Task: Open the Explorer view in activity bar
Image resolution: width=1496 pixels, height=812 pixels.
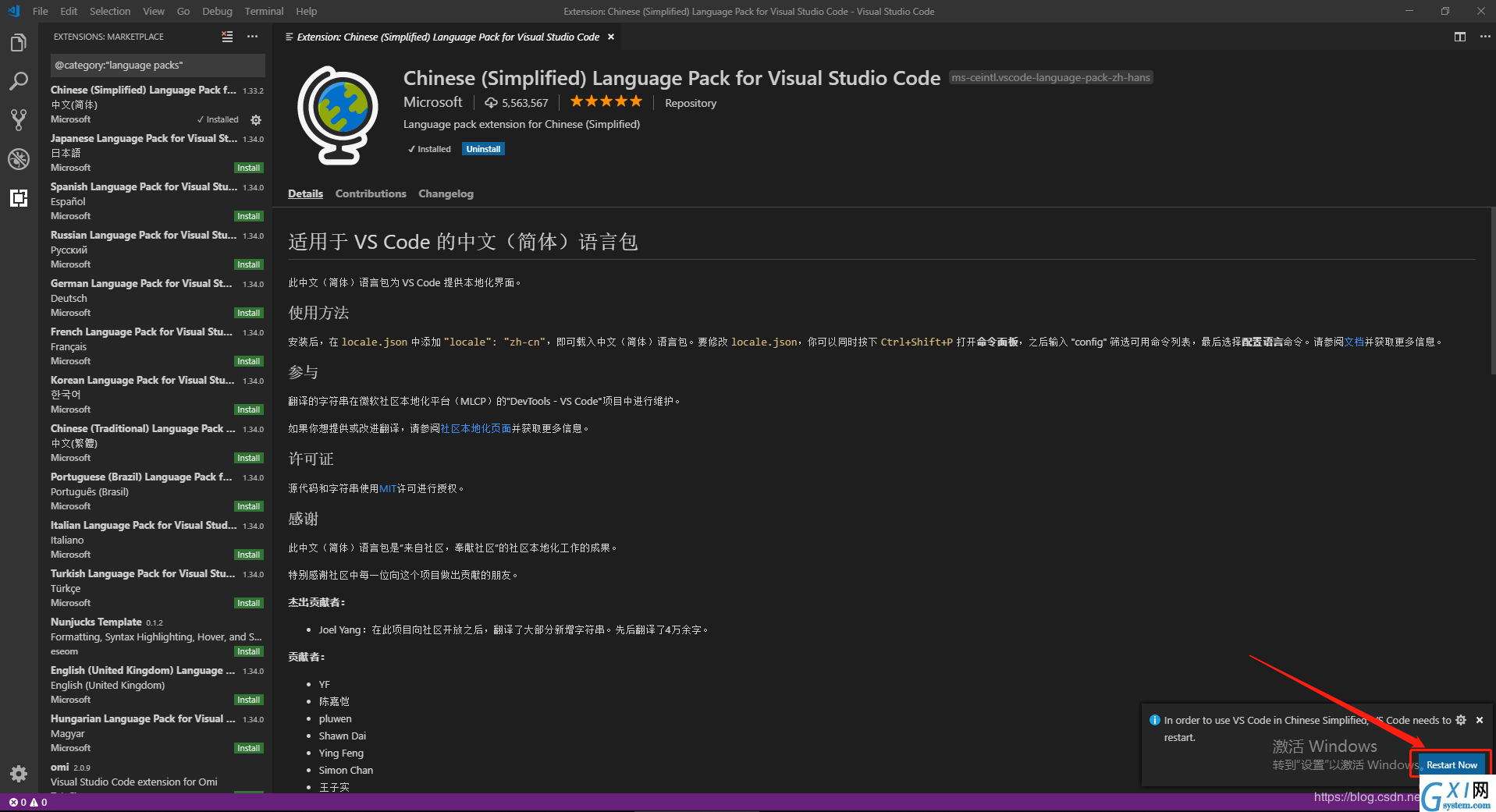Action: [x=19, y=42]
